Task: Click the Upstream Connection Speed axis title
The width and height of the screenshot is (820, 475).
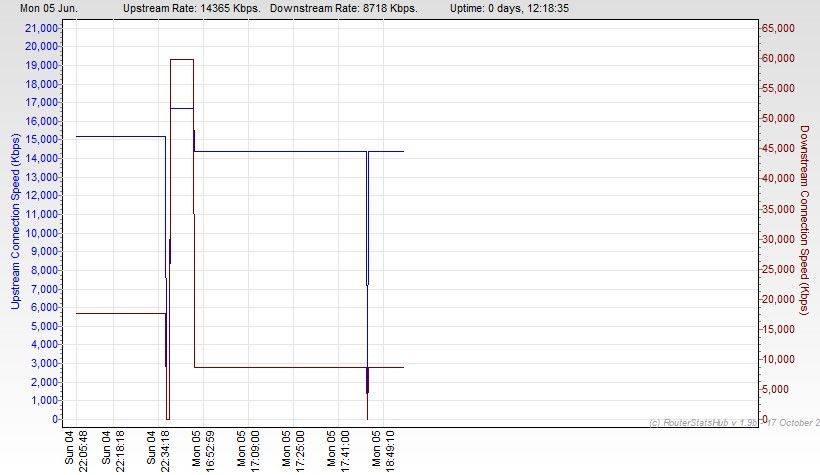Action: pos(16,220)
